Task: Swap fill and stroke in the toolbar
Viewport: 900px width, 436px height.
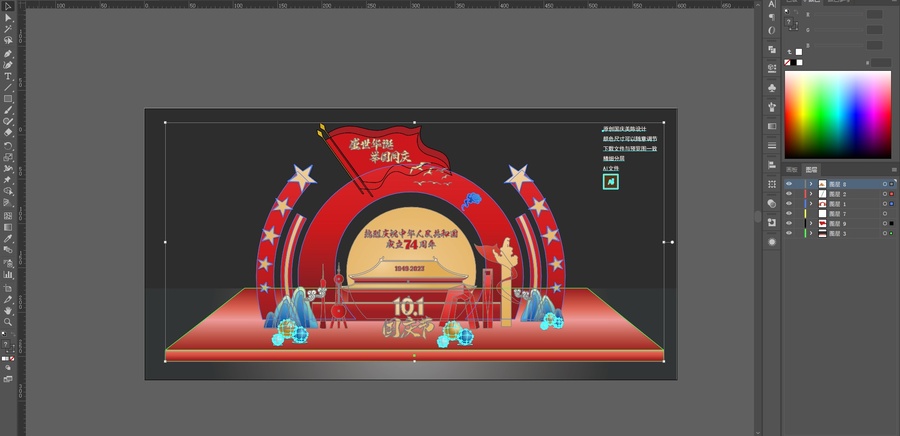Action: pos(13,332)
